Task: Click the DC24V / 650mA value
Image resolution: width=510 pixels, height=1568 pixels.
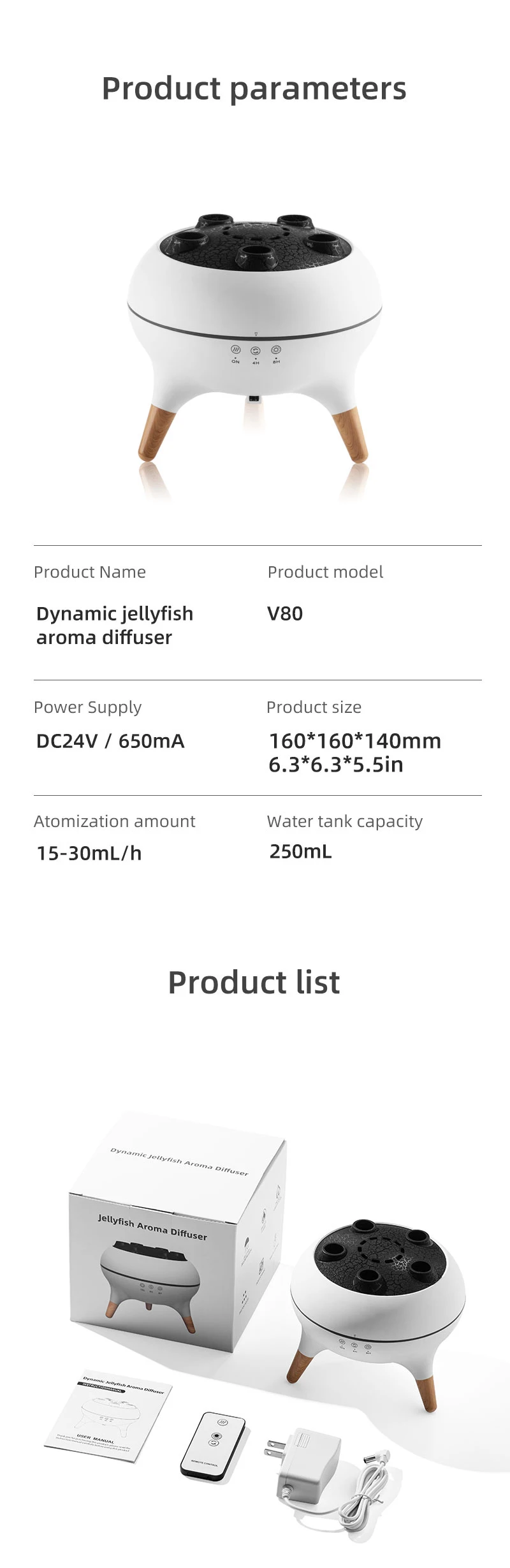Action: pyautogui.click(x=110, y=741)
